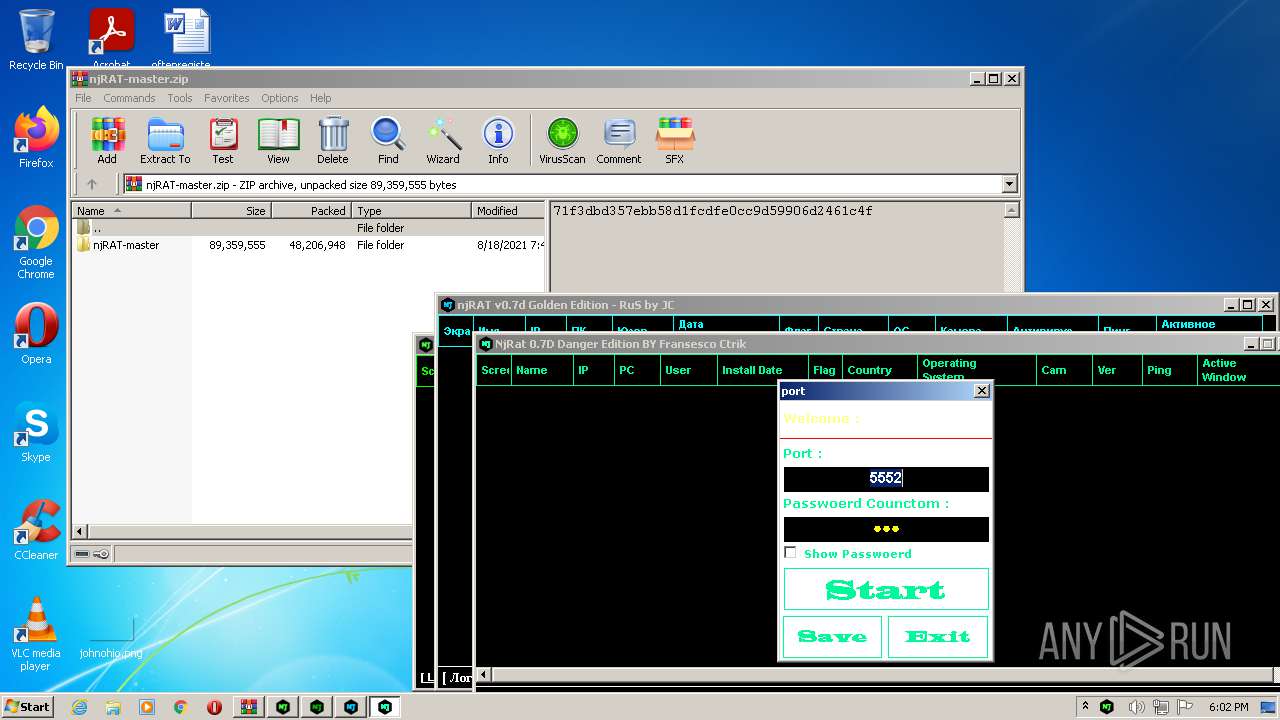Toggle Show Passwoerd checkbox

[790, 553]
